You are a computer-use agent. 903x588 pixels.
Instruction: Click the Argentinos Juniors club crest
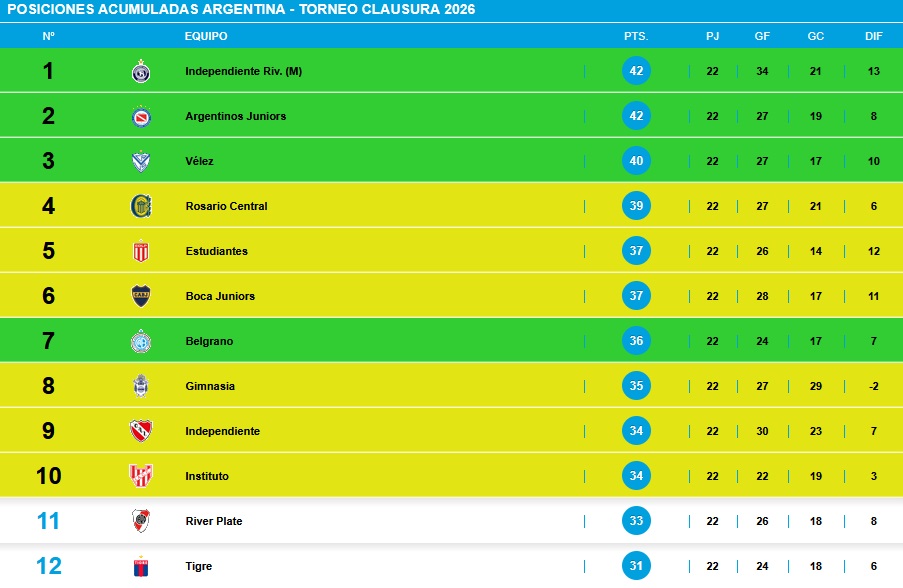click(141, 116)
